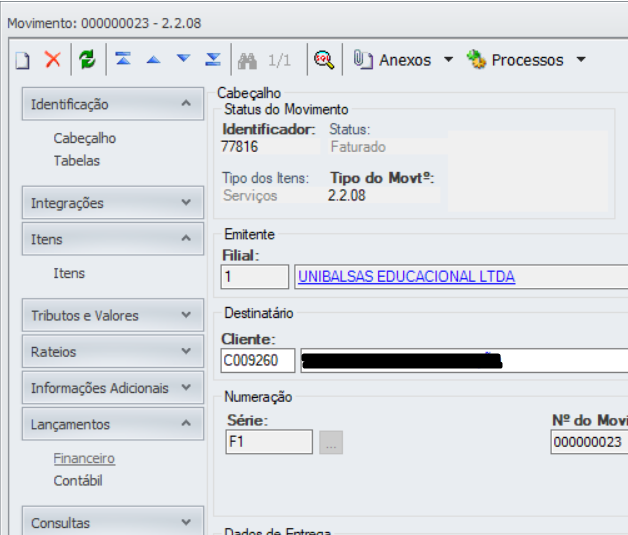Go to next record down arrow
The width and height of the screenshot is (628, 535).
[183, 60]
